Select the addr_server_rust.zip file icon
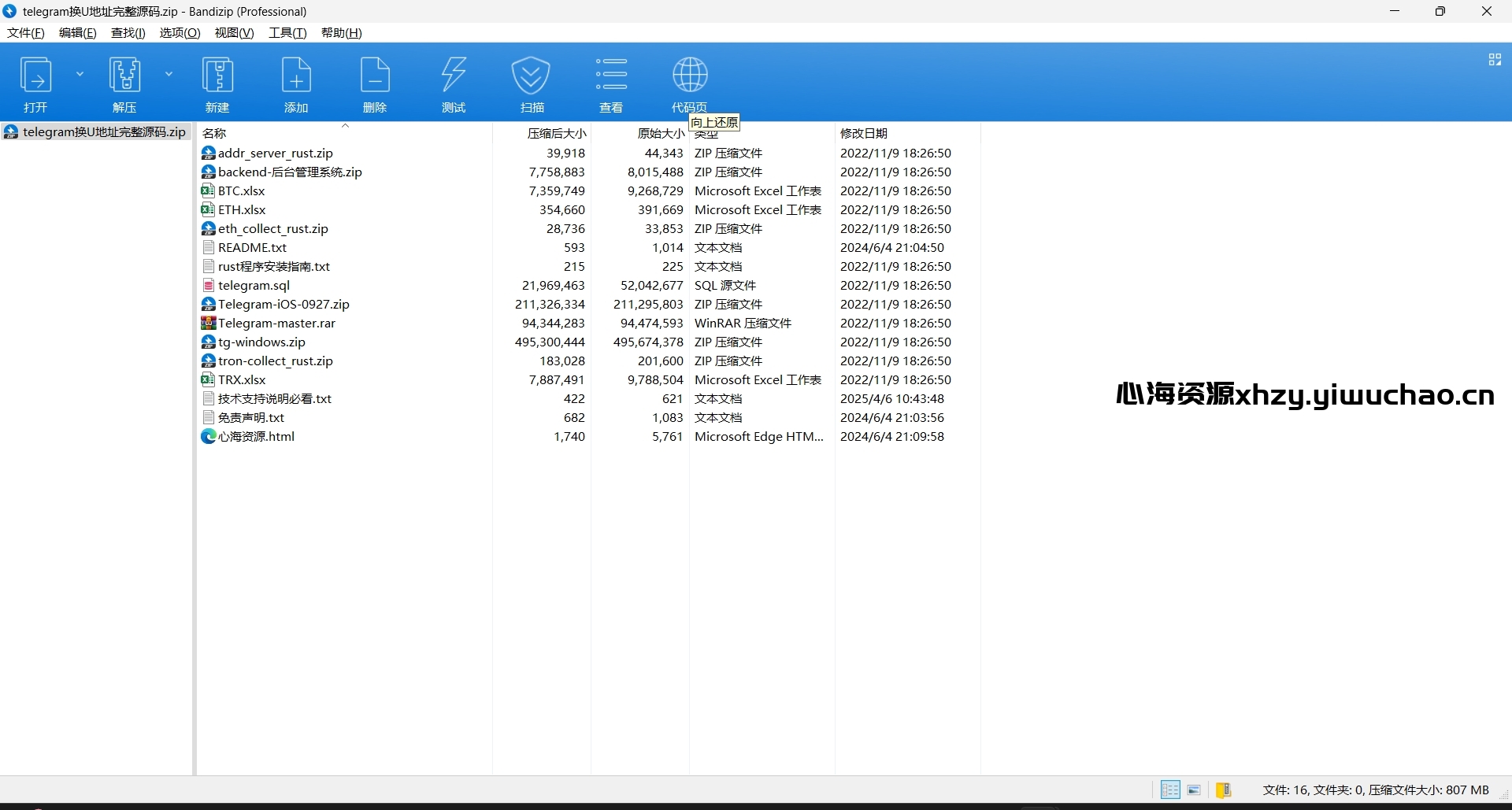Image resolution: width=1512 pixels, height=810 pixels. coord(209,153)
